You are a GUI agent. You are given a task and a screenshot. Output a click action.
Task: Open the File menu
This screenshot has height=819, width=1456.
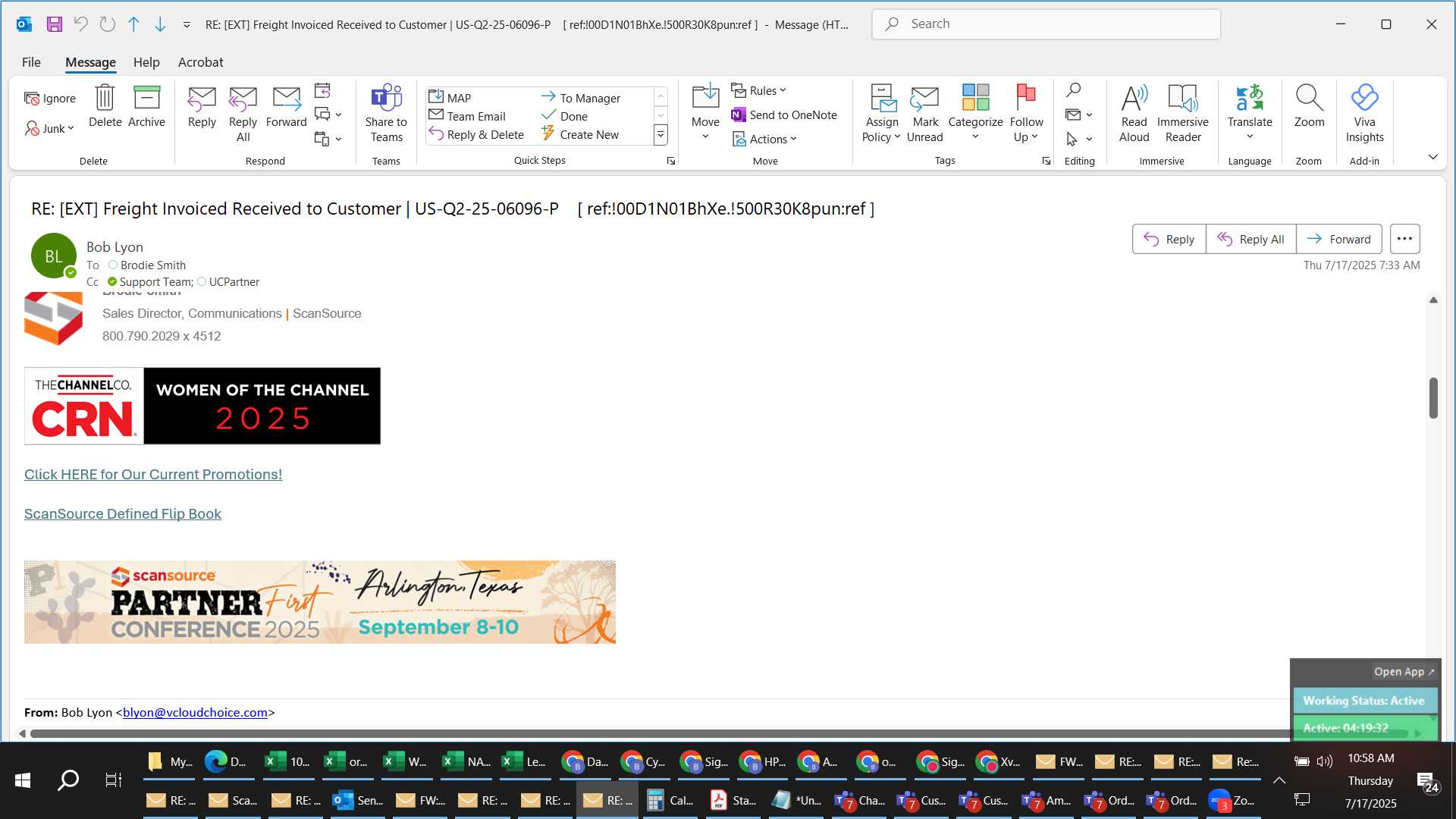coord(31,62)
